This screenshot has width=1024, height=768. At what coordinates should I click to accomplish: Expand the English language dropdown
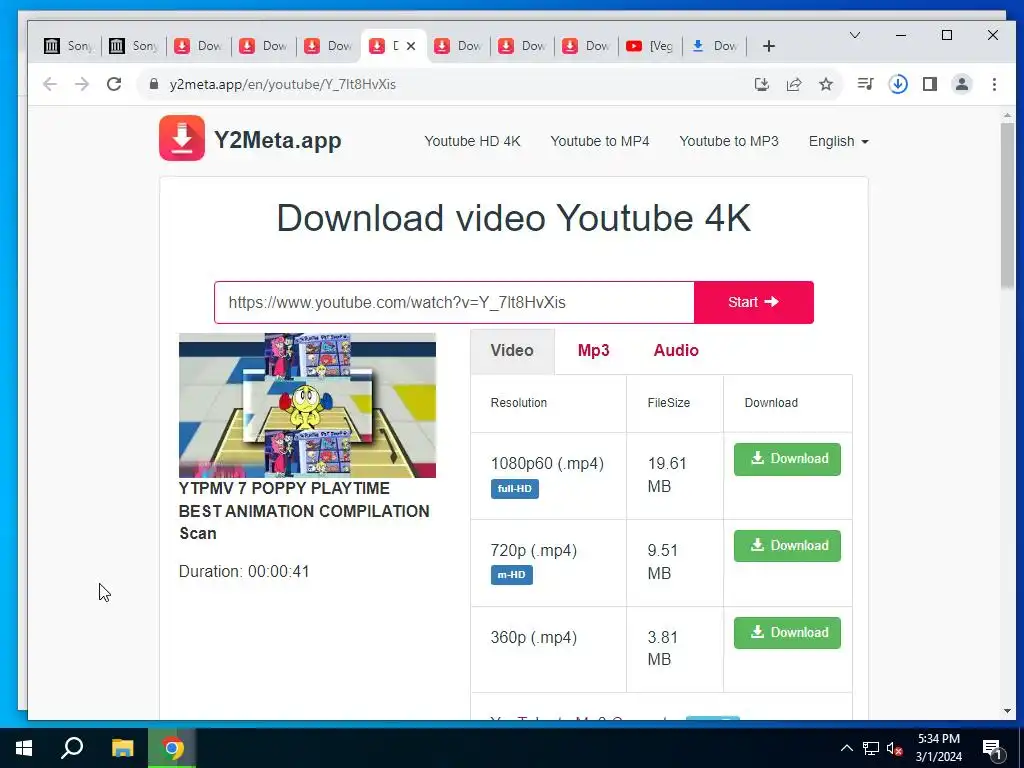pyautogui.click(x=839, y=141)
